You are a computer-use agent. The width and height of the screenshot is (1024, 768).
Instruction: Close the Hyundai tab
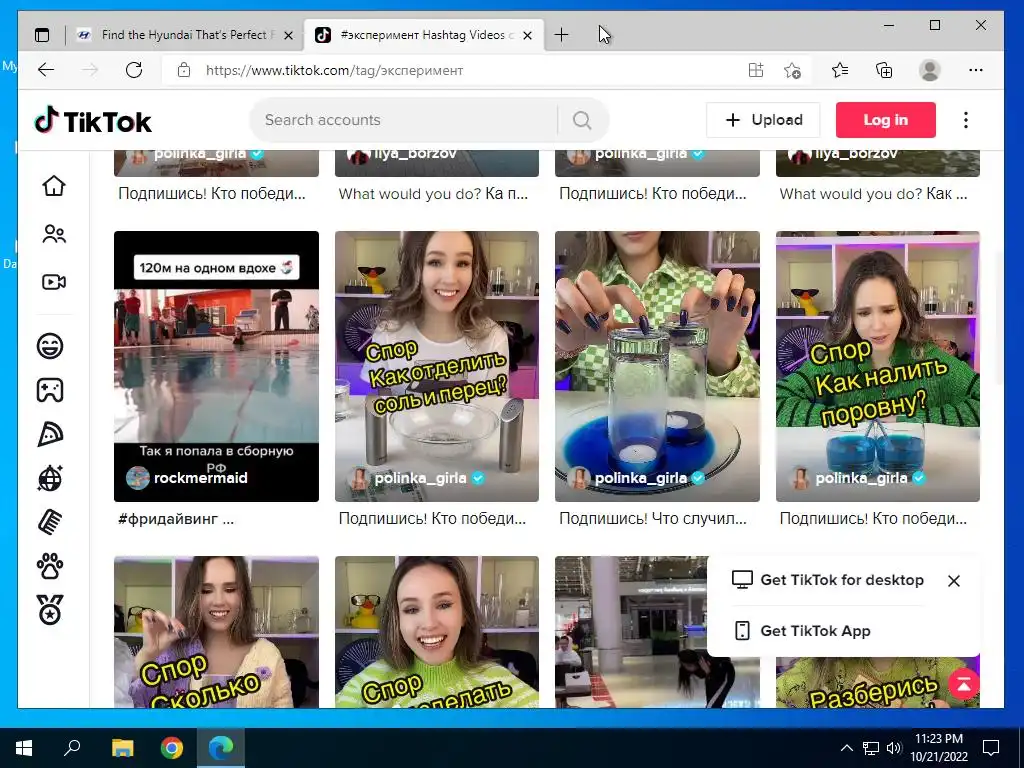(288, 36)
